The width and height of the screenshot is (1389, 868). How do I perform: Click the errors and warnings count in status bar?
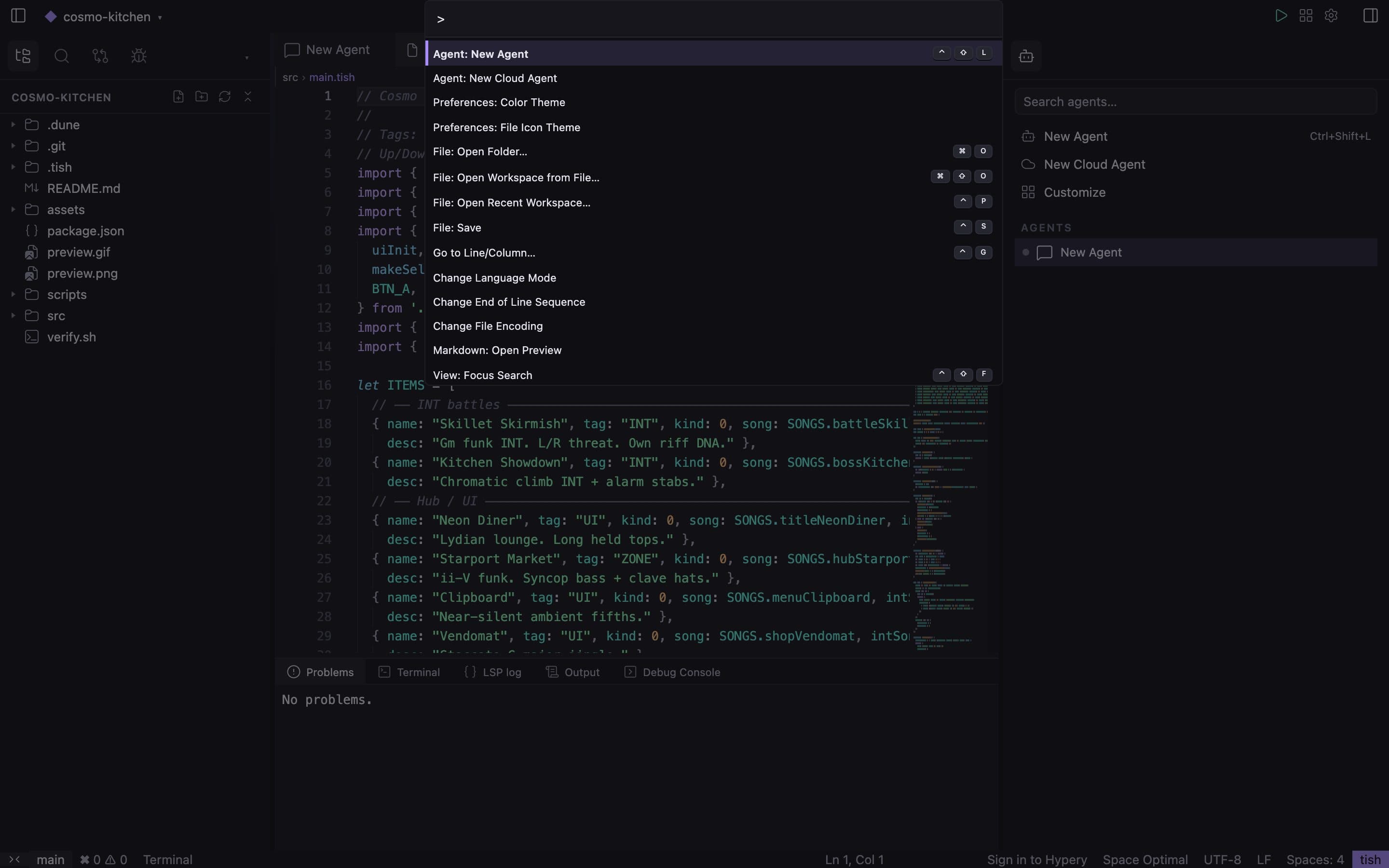103,859
